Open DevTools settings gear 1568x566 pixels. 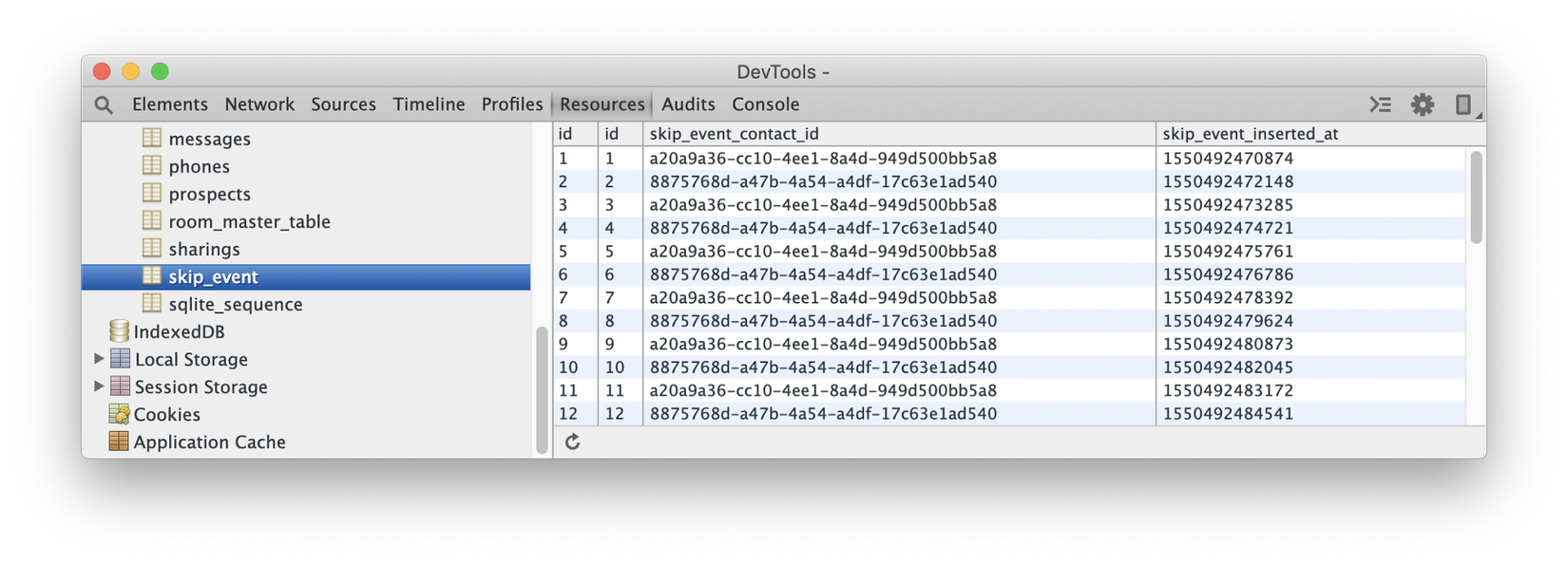1422,104
